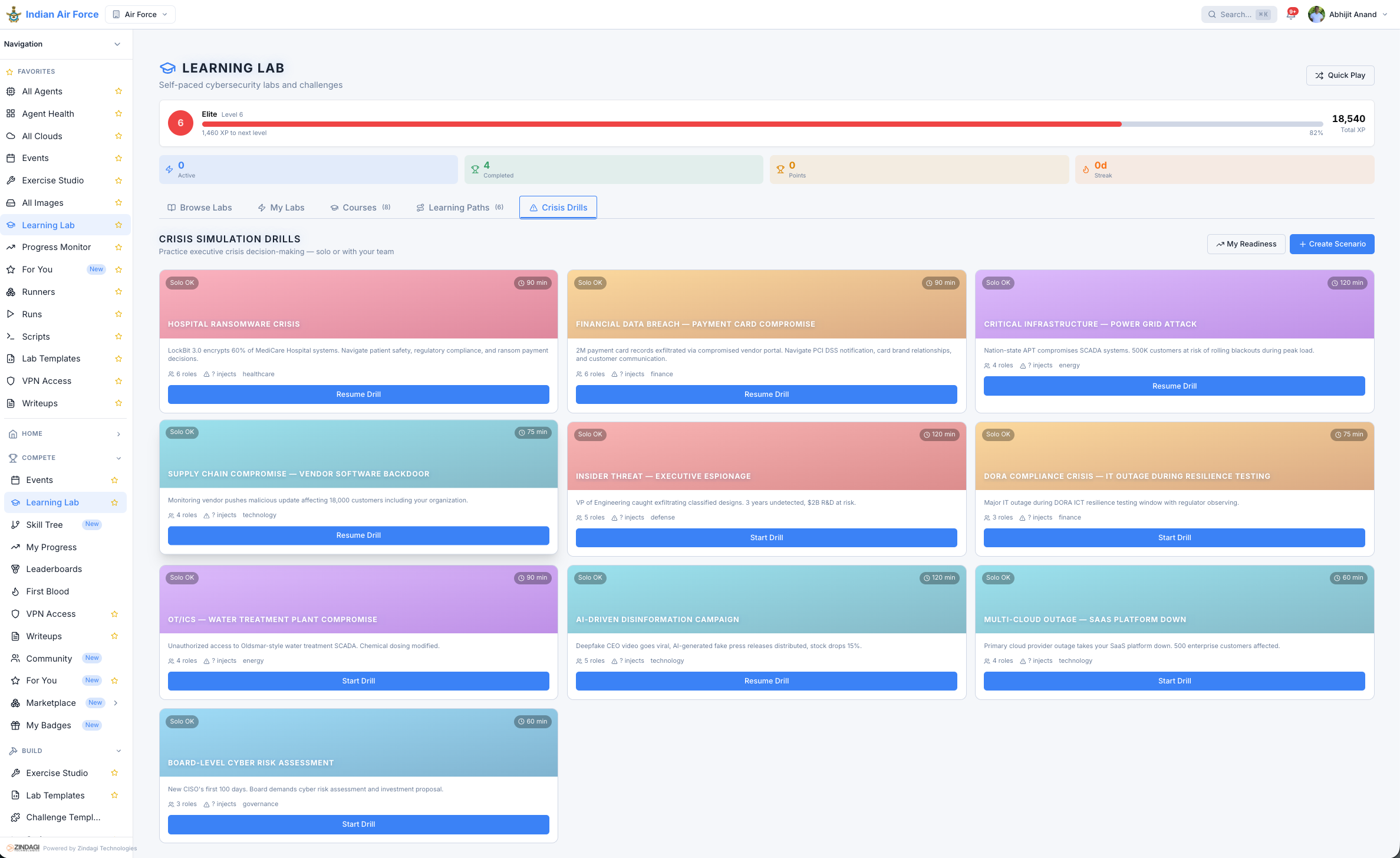
Task: Select the Learning Lab icon in Favorites sidebar
Action: point(11,225)
